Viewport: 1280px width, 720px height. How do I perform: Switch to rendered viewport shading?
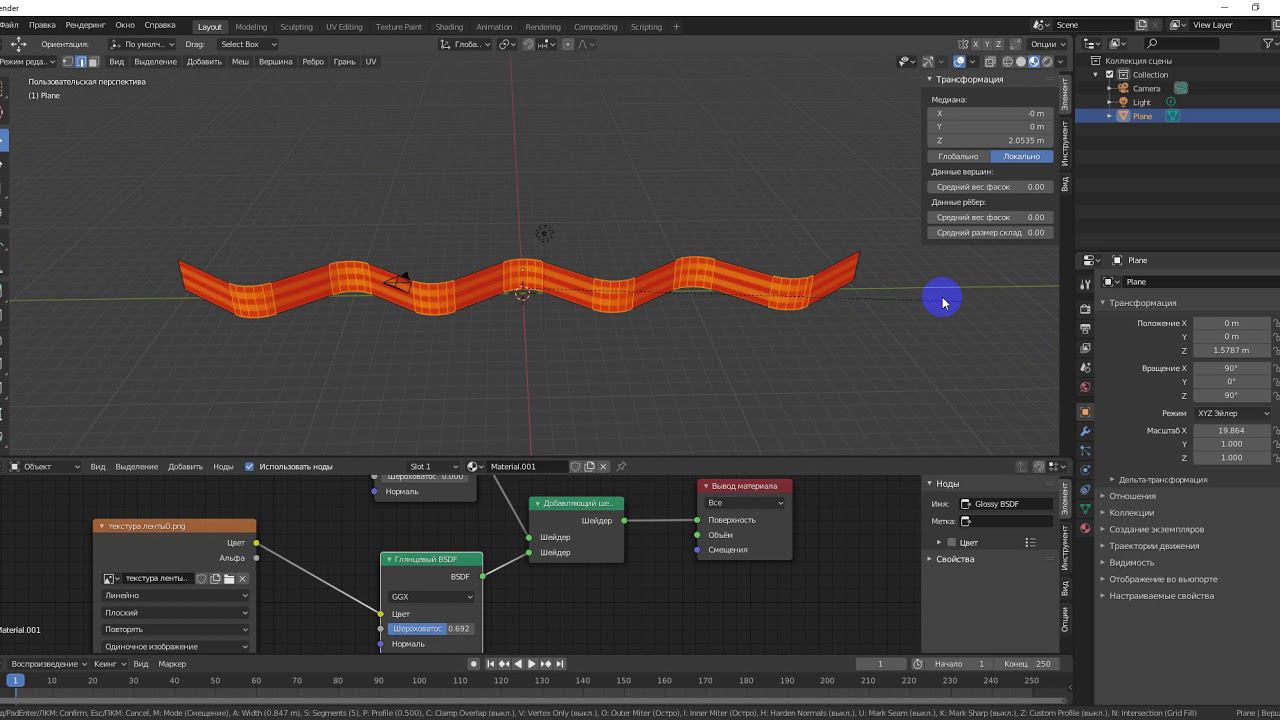click(x=1047, y=62)
